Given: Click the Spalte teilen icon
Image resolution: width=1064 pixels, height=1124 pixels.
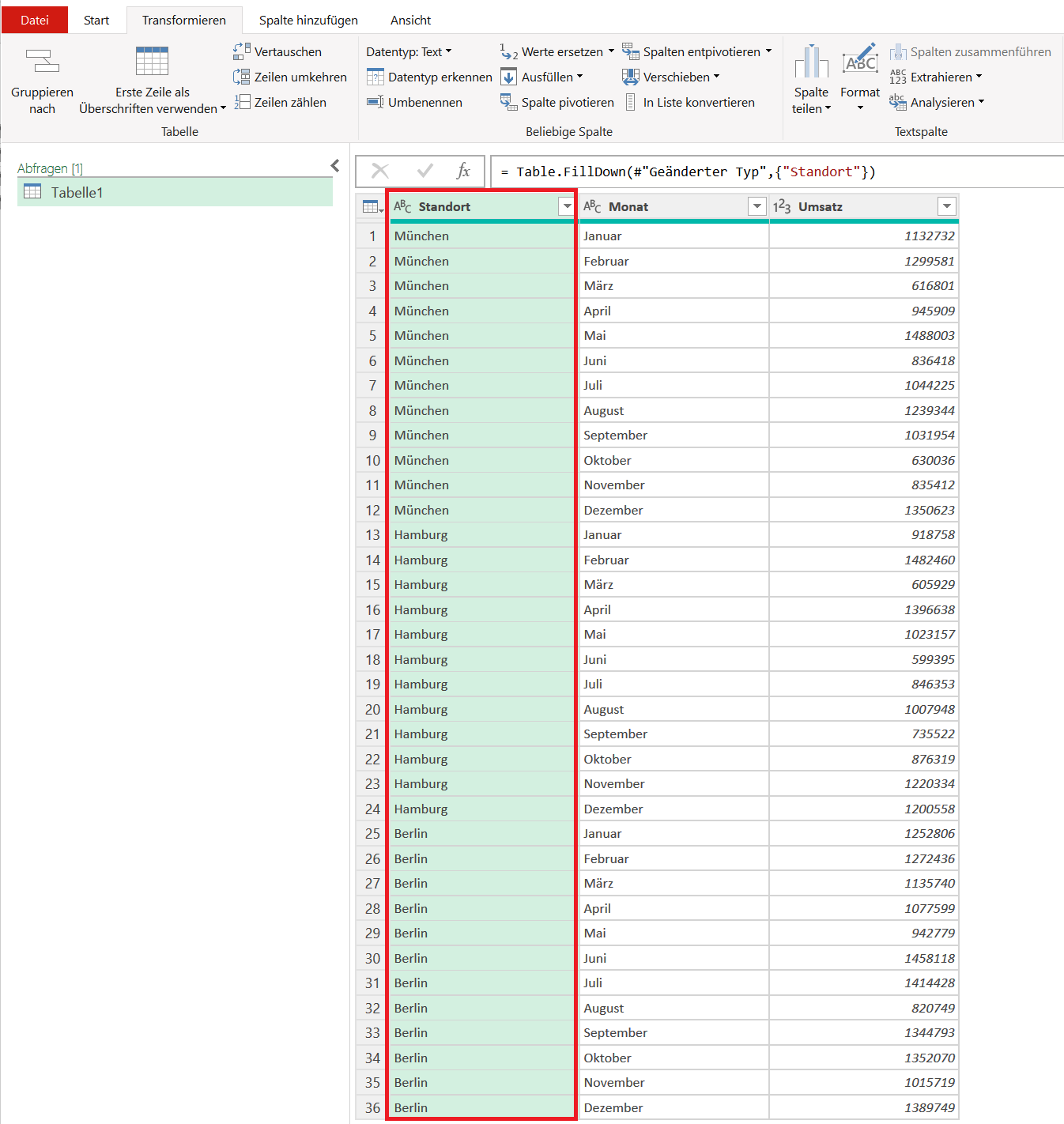Looking at the screenshot, I should pyautogui.click(x=811, y=62).
